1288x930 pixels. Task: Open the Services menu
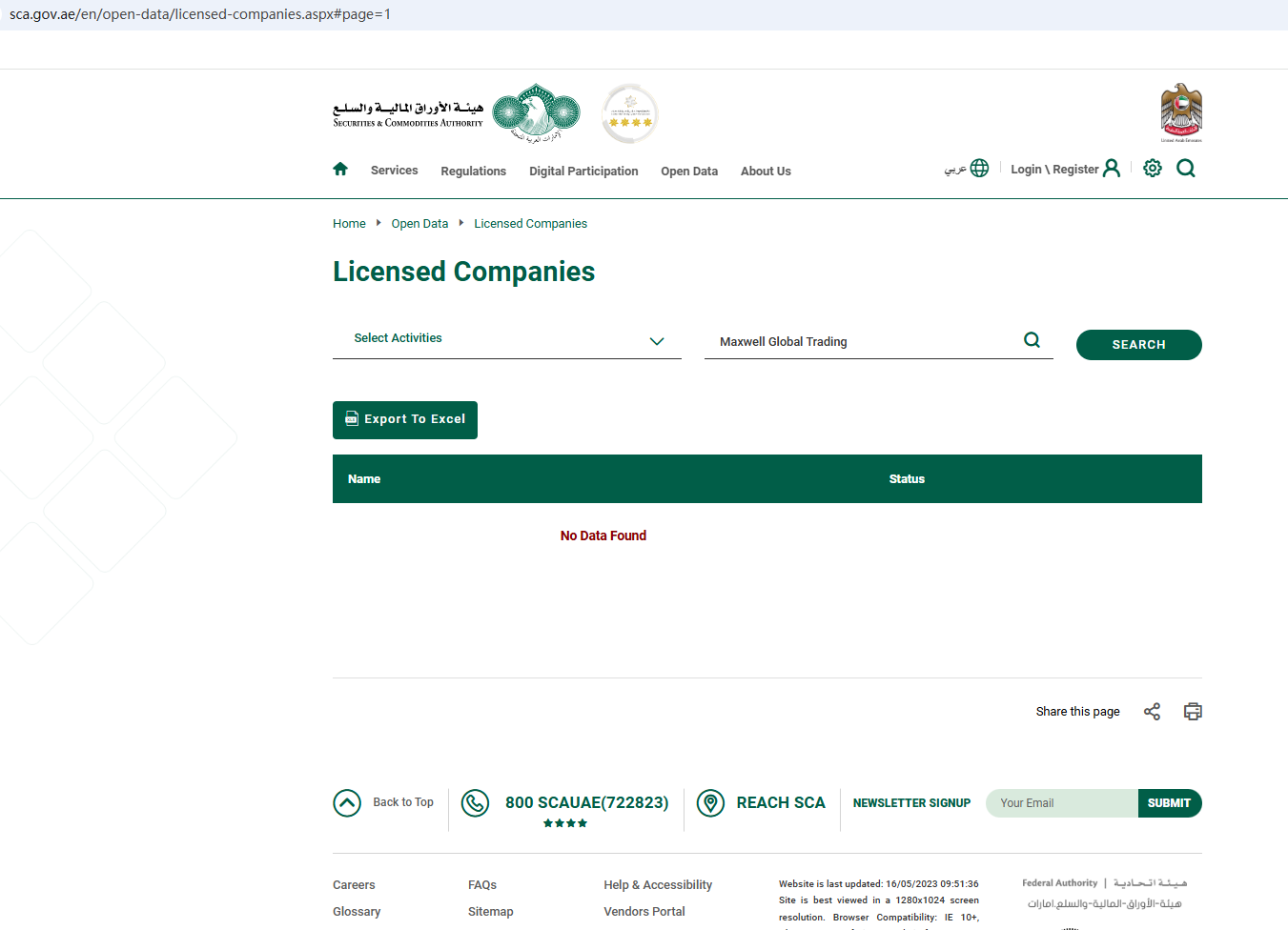[x=394, y=171]
